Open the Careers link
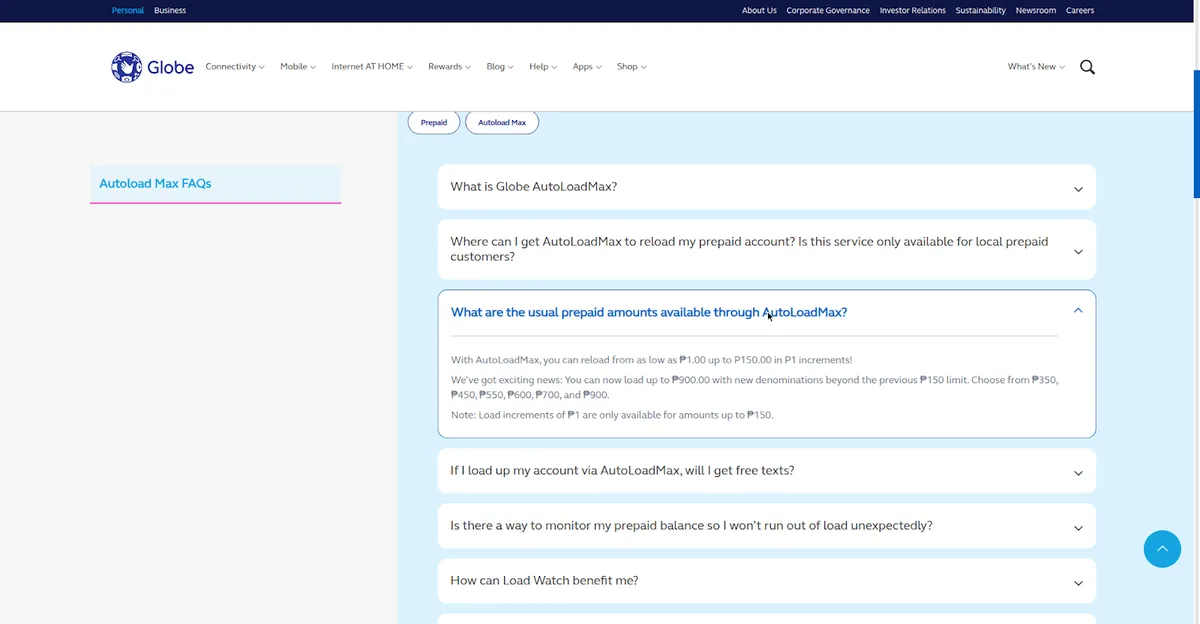 [x=1080, y=11]
